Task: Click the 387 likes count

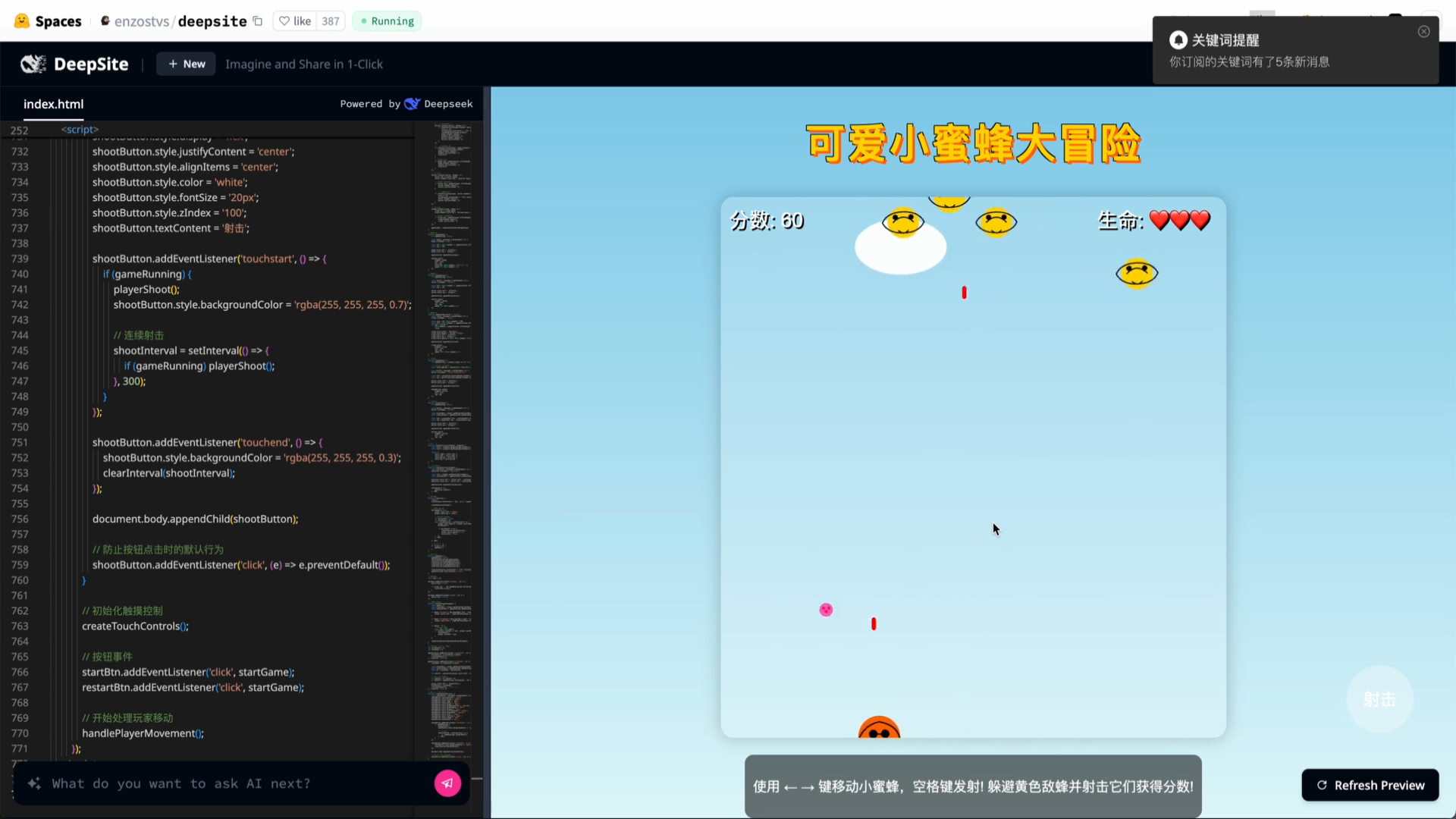Action: (331, 21)
